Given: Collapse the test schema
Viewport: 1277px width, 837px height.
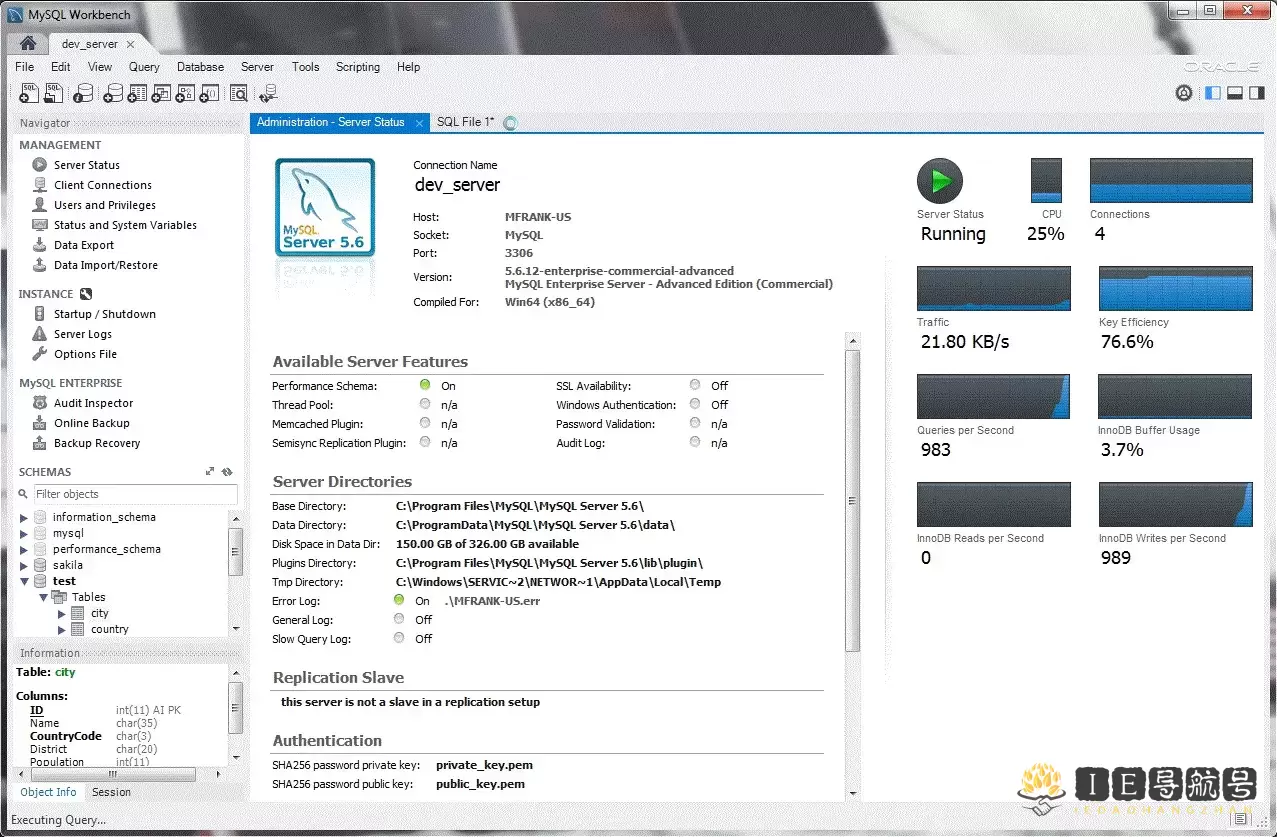Looking at the screenshot, I should pyautogui.click(x=25, y=581).
